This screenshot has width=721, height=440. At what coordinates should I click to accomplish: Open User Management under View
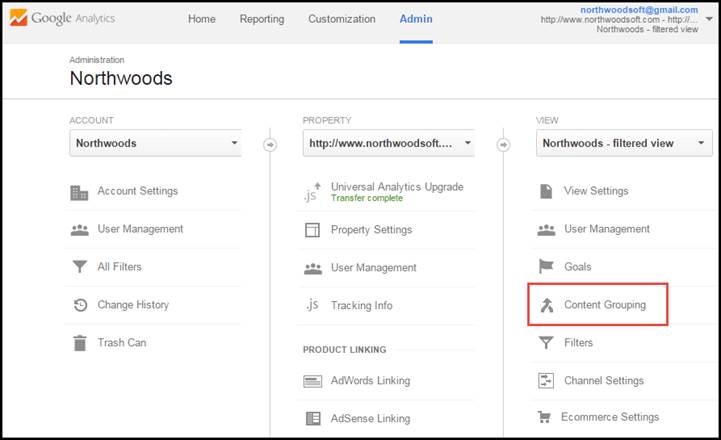[x=607, y=229]
